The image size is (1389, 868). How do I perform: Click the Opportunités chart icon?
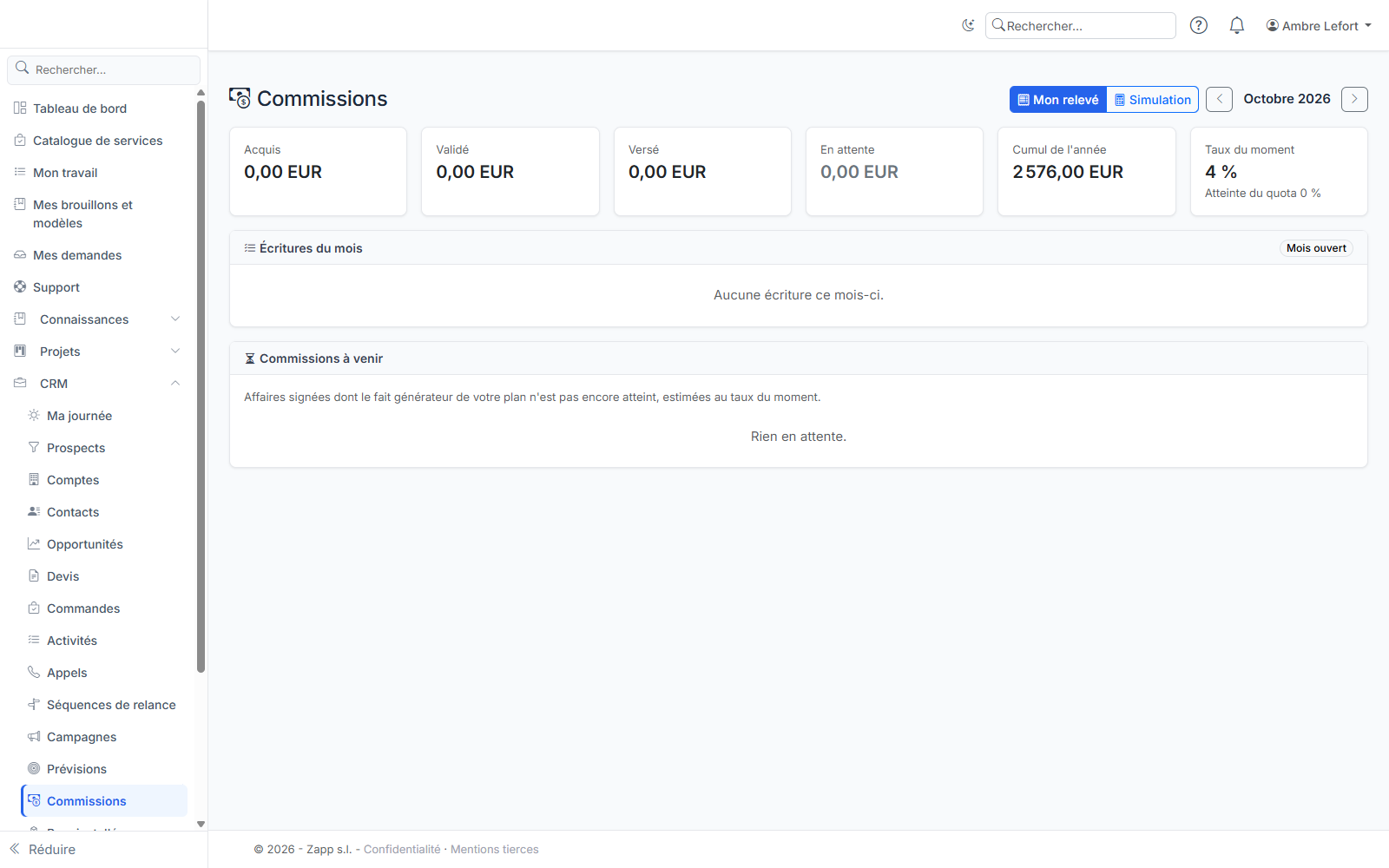(34, 543)
